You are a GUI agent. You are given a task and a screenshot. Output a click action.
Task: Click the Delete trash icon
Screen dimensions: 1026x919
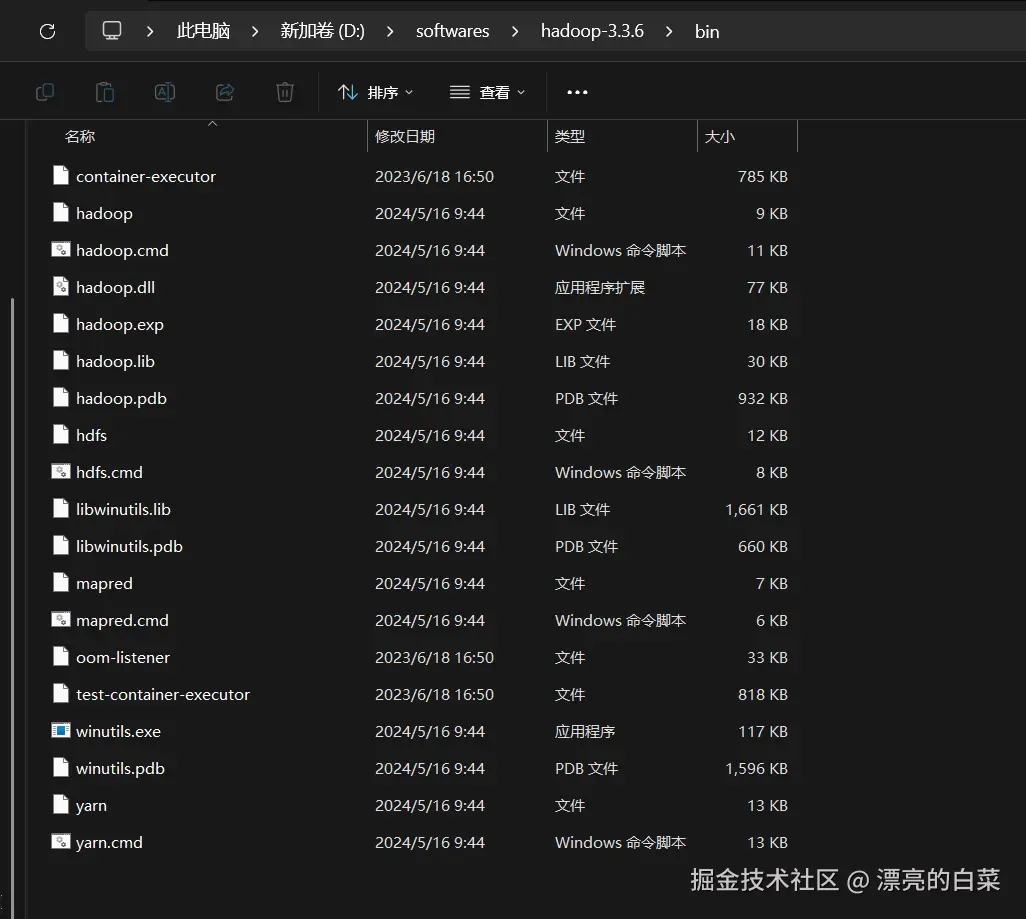[x=285, y=92]
